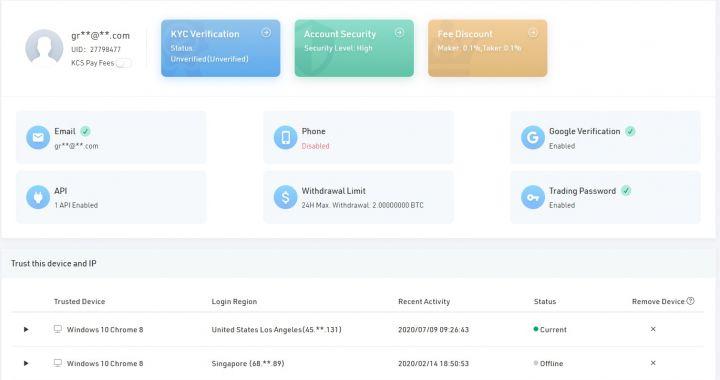Screen dimensions: 720x380
Task: Click the arrow icon on KYC Verification card
Action: pos(266,33)
